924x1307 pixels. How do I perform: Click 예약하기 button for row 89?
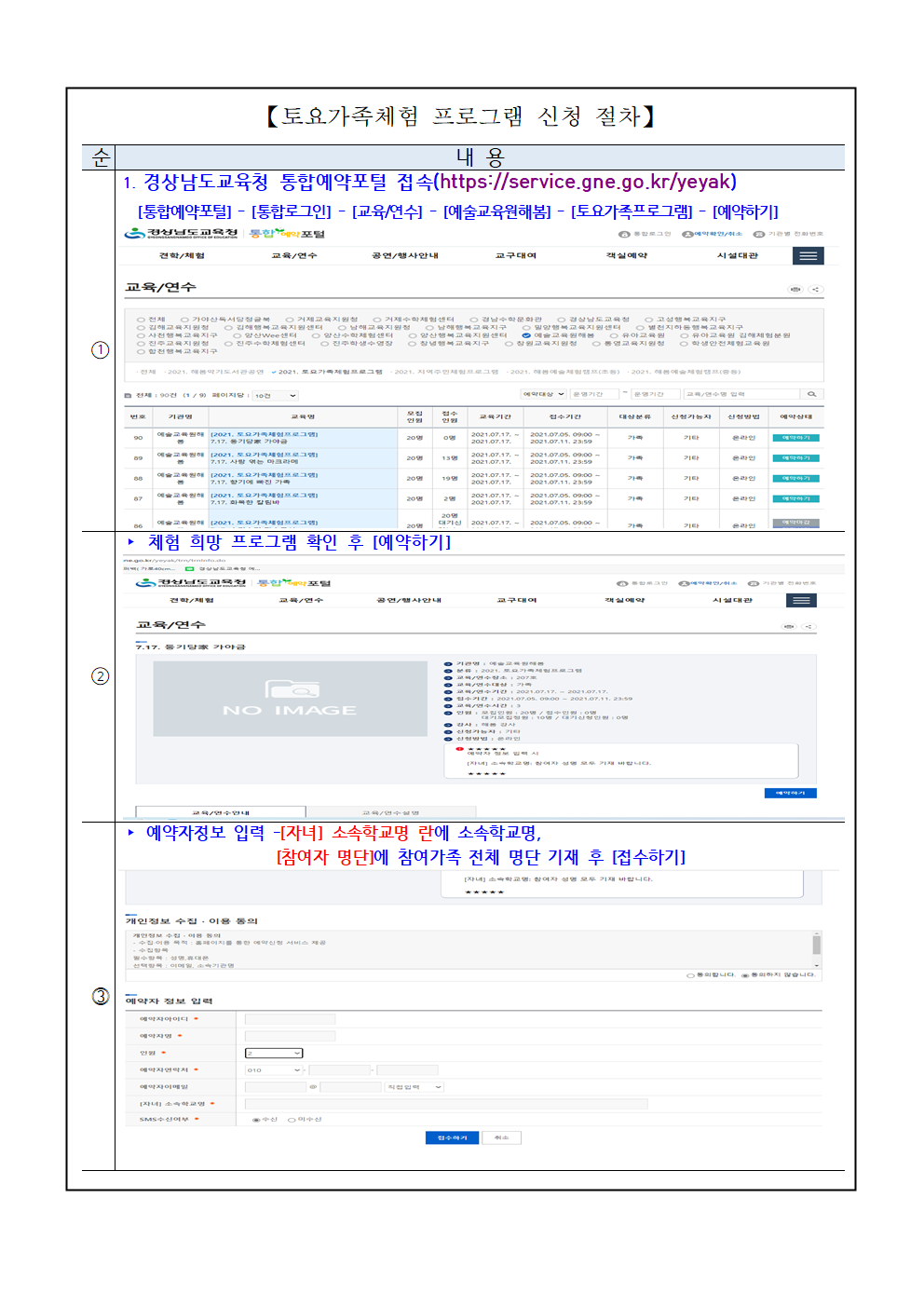point(796,458)
